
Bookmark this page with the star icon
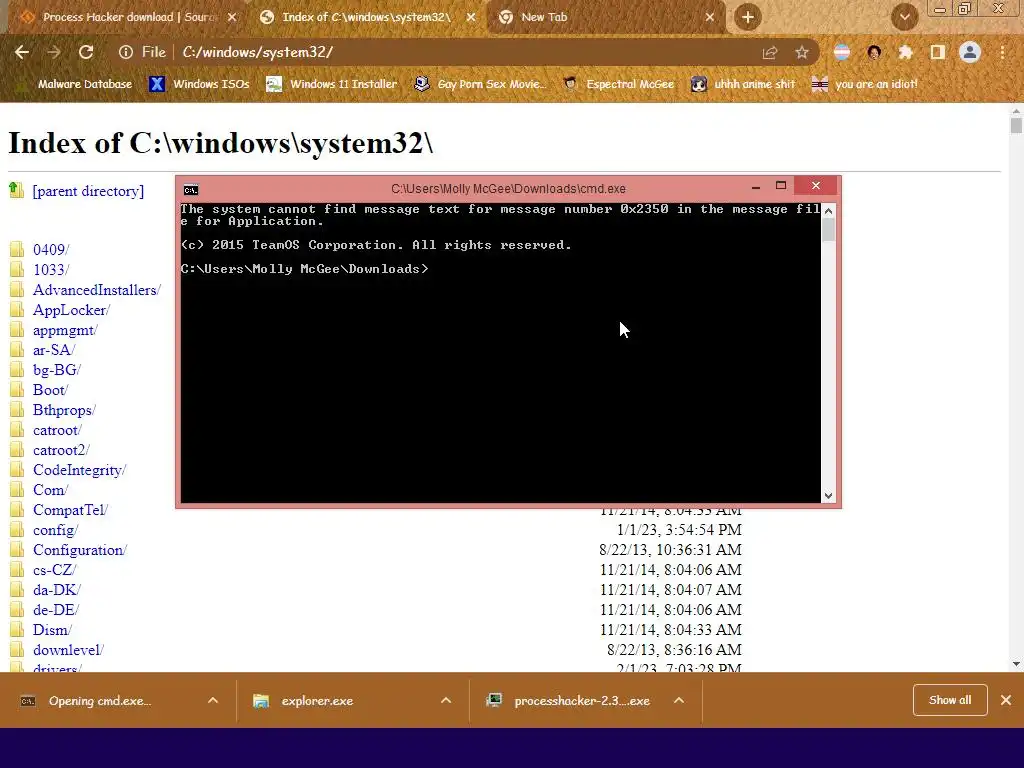pyautogui.click(x=802, y=52)
